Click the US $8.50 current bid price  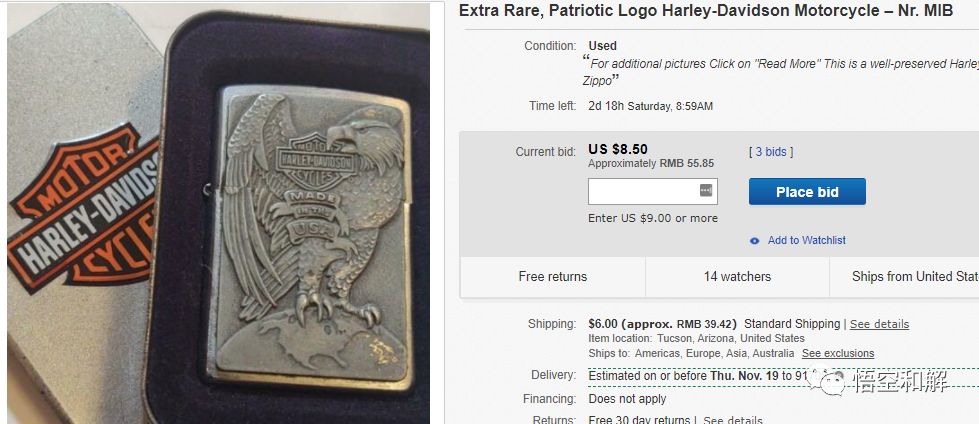pyautogui.click(x=617, y=149)
